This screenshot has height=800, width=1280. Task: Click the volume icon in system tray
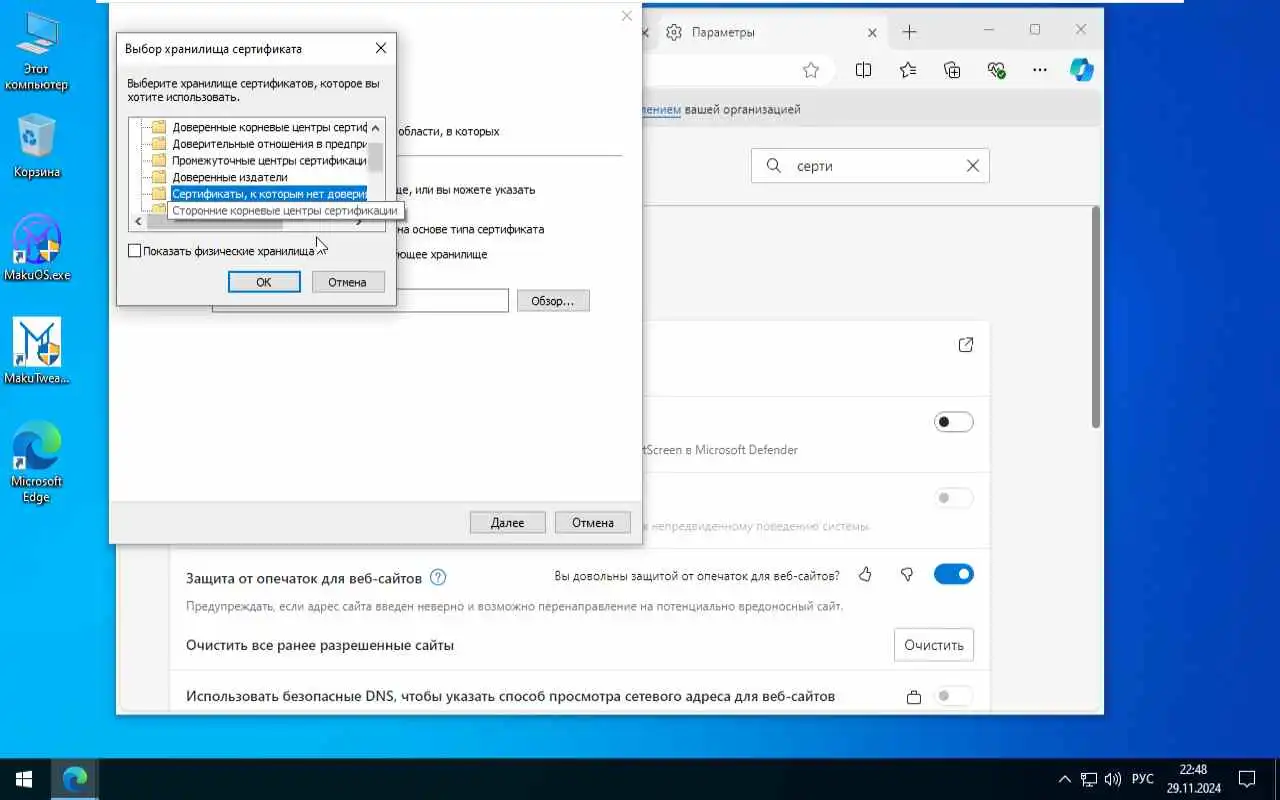click(x=1114, y=778)
